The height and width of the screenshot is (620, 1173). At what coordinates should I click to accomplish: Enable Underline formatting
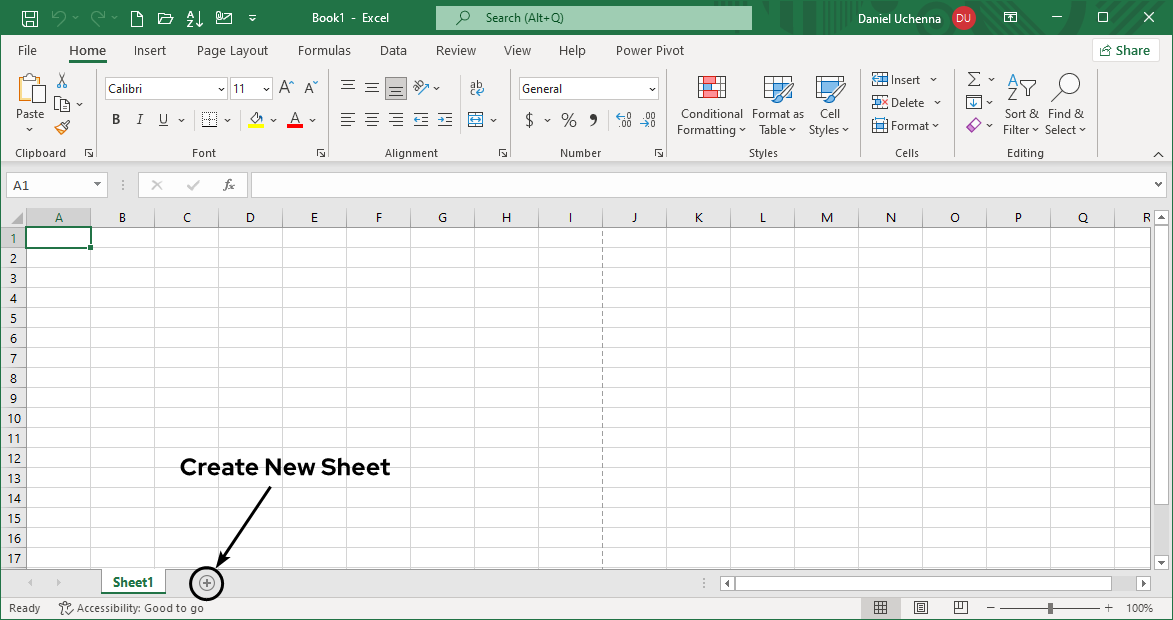(161, 119)
